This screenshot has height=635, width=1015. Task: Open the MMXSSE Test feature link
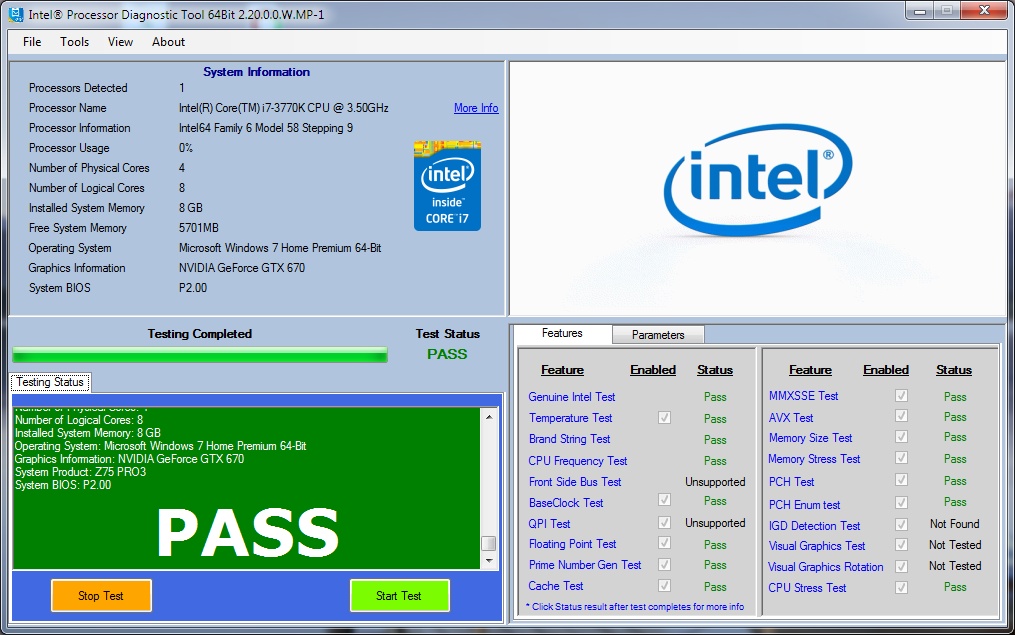pos(803,395)
